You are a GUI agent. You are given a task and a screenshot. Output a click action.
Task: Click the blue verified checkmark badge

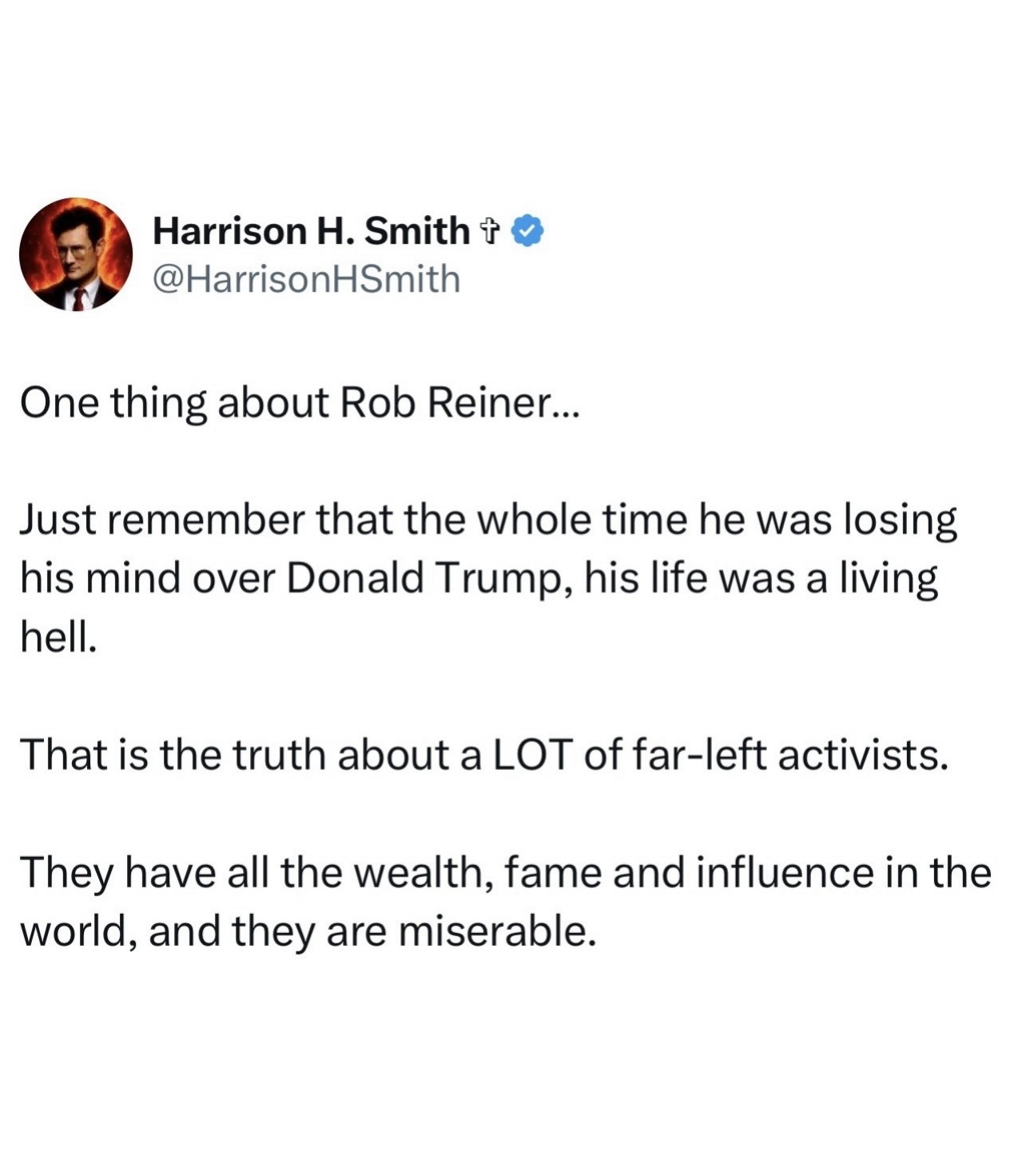[527, 231]
